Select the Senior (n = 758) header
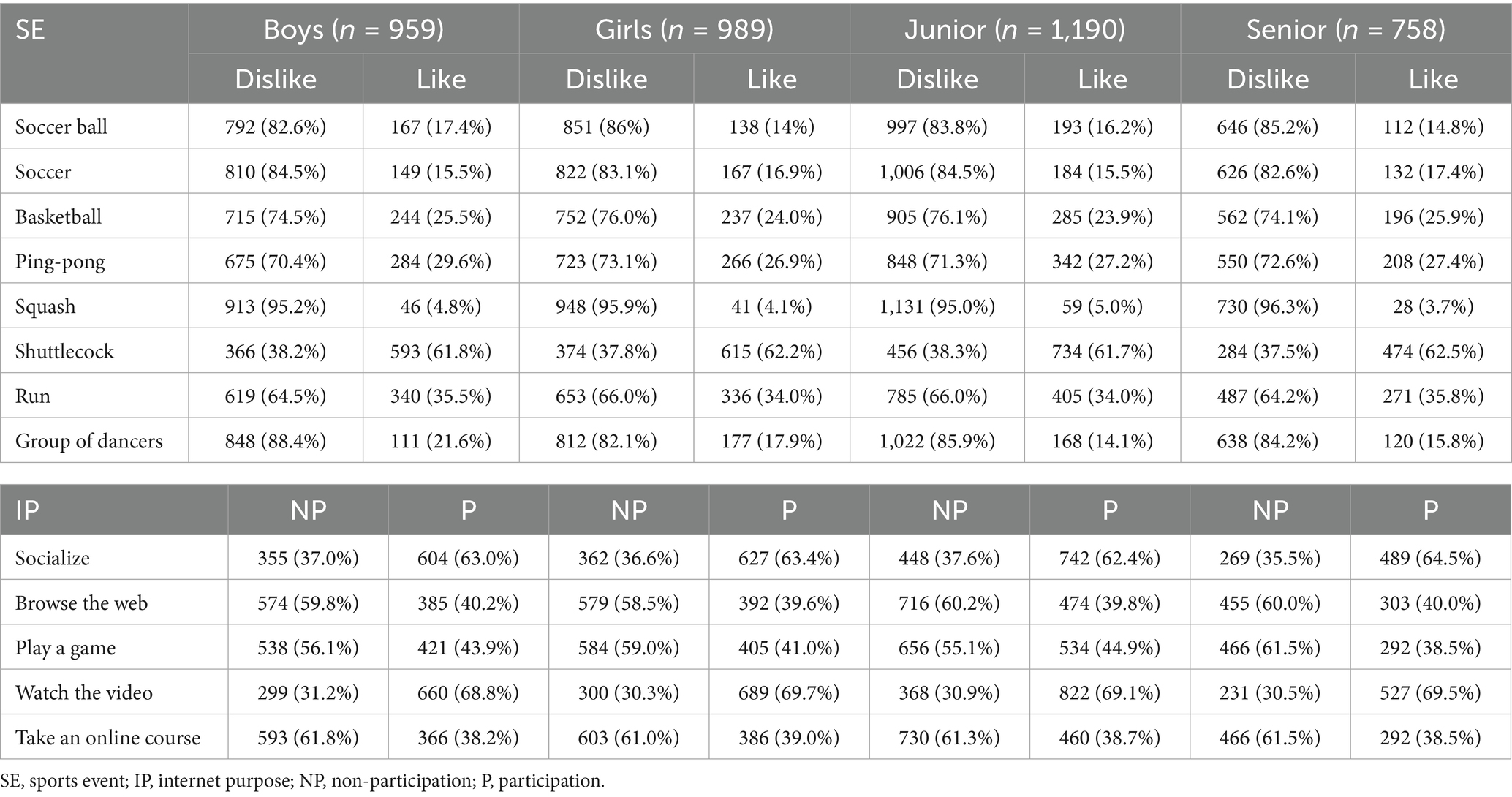This screenshot has width=1512, height=797. tap(1346, 29)
